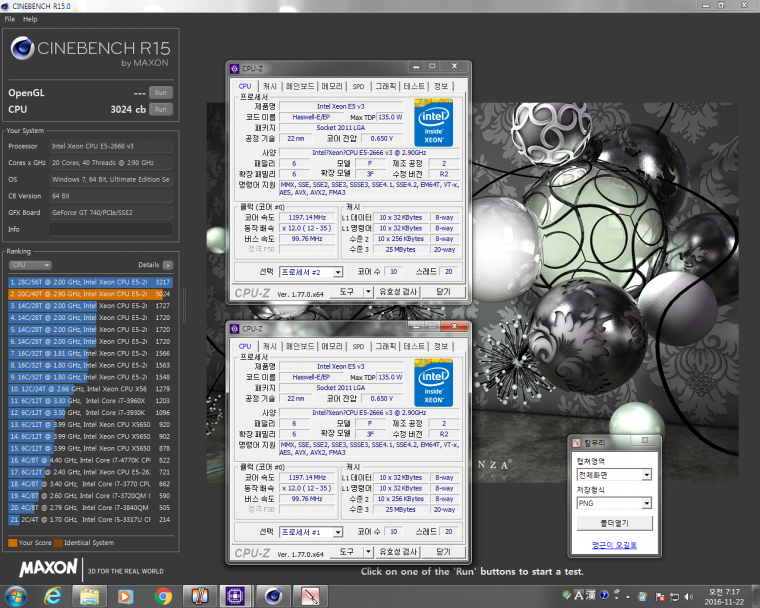Click the Intel Xeon logo in upper CPU-Z

tap(433, 123)
